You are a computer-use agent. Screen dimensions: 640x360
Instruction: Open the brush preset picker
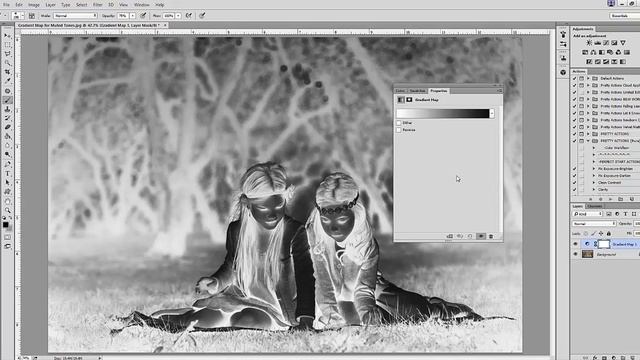coord(17,16)
